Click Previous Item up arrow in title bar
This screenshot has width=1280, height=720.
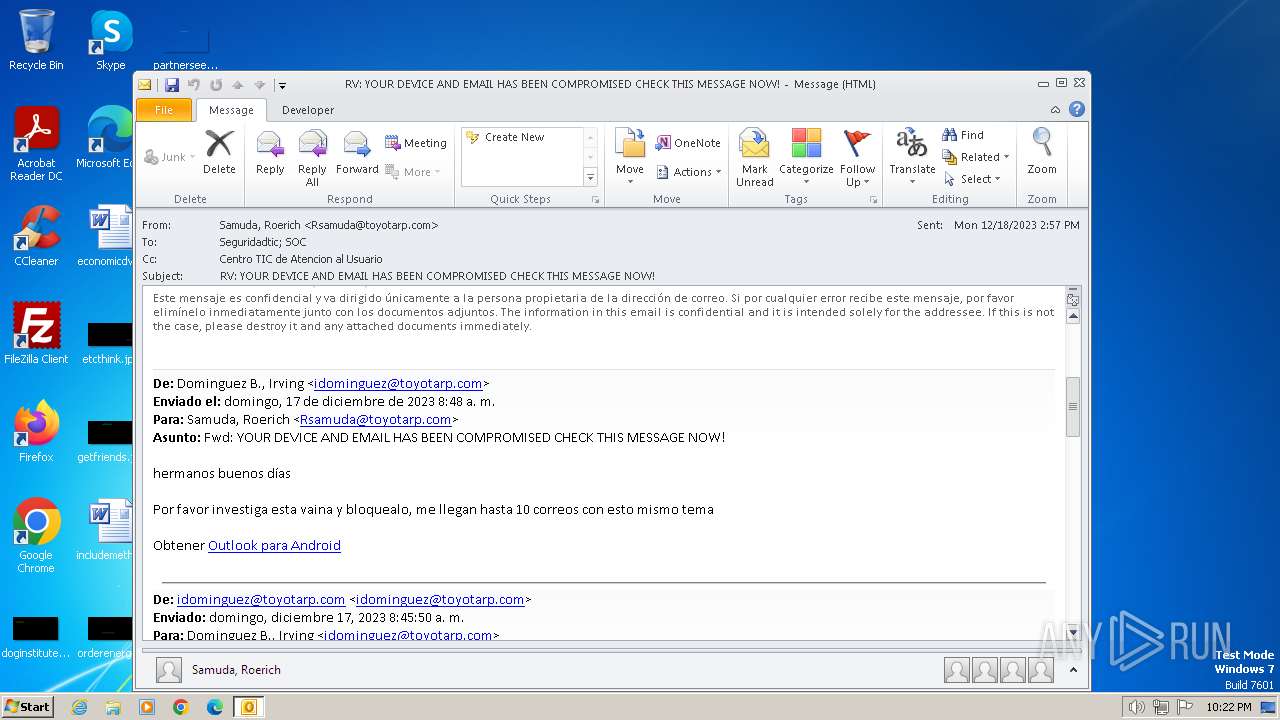click(x=238, y=85)
